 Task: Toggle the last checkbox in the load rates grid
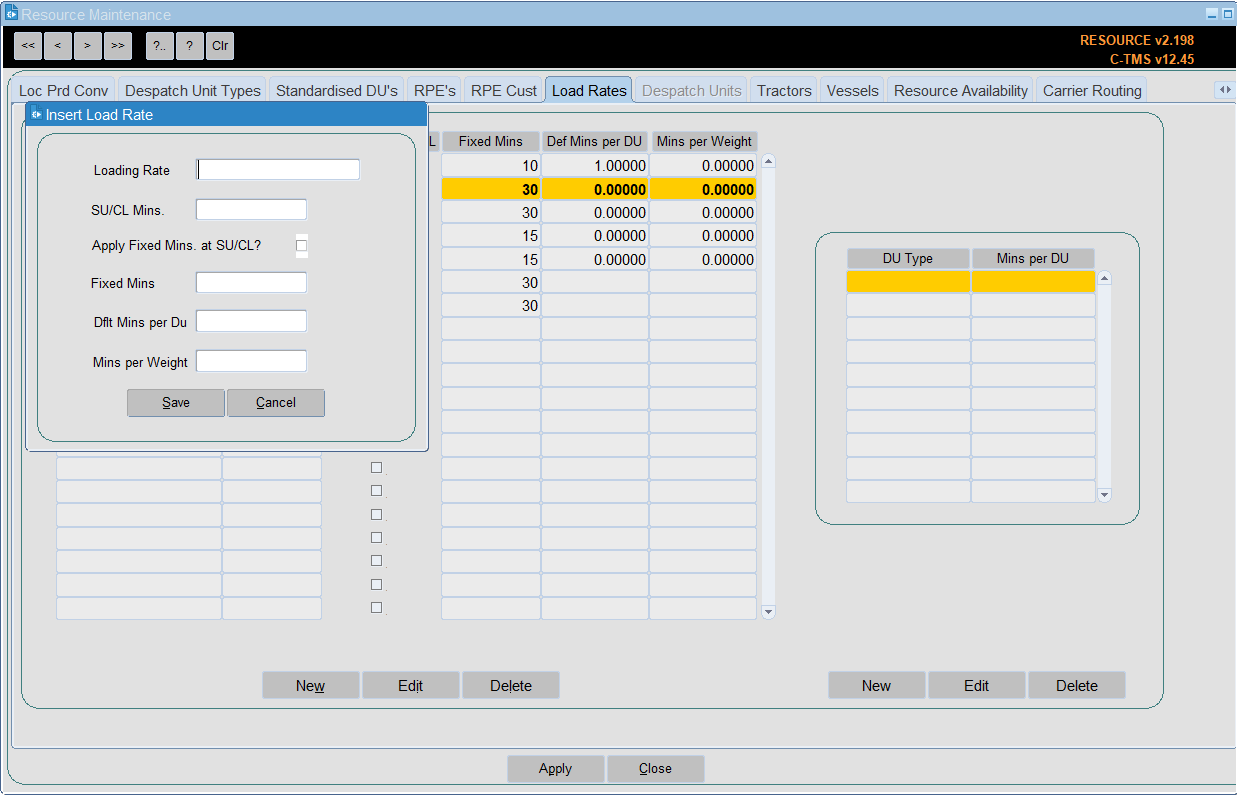376,608
